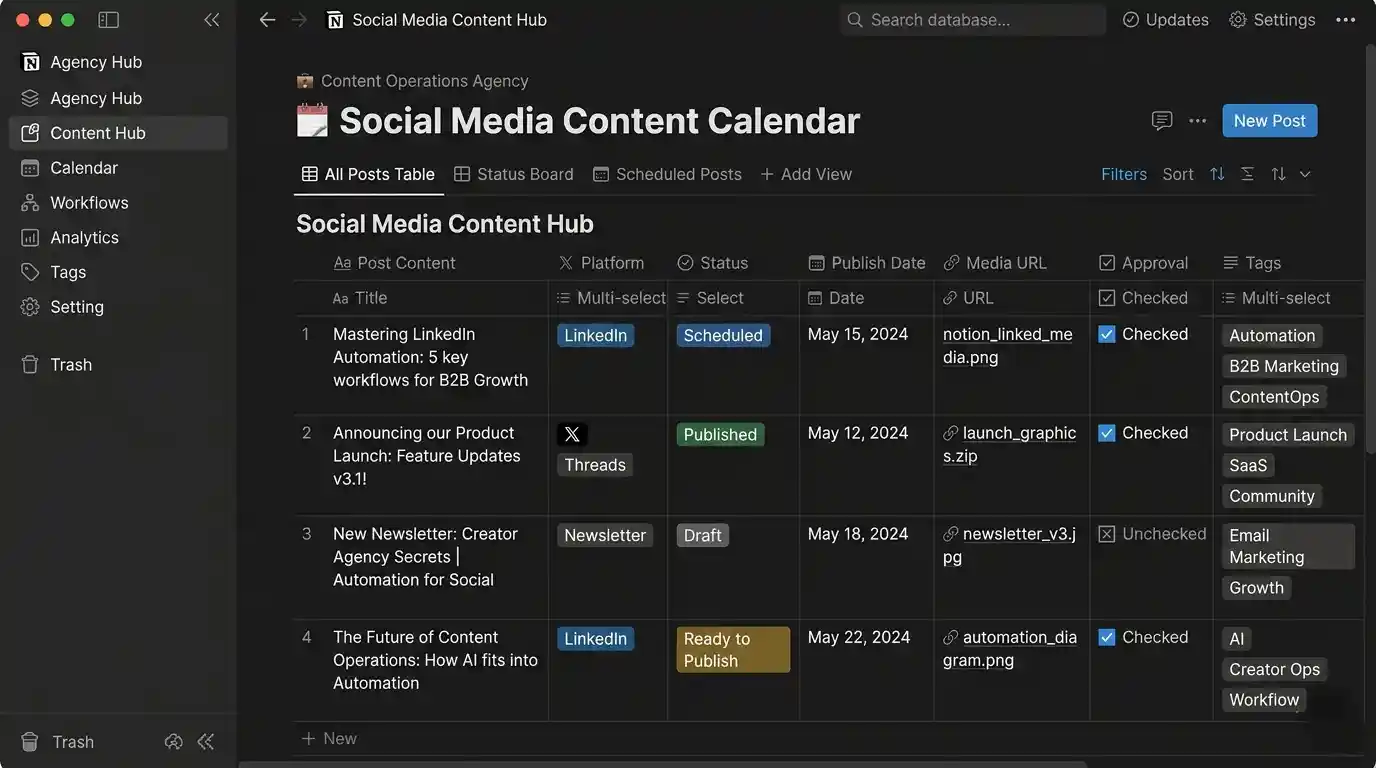Open Updates in the top bar
The height and width of the screenshot is (768, 1376).
pos(1165,20)
